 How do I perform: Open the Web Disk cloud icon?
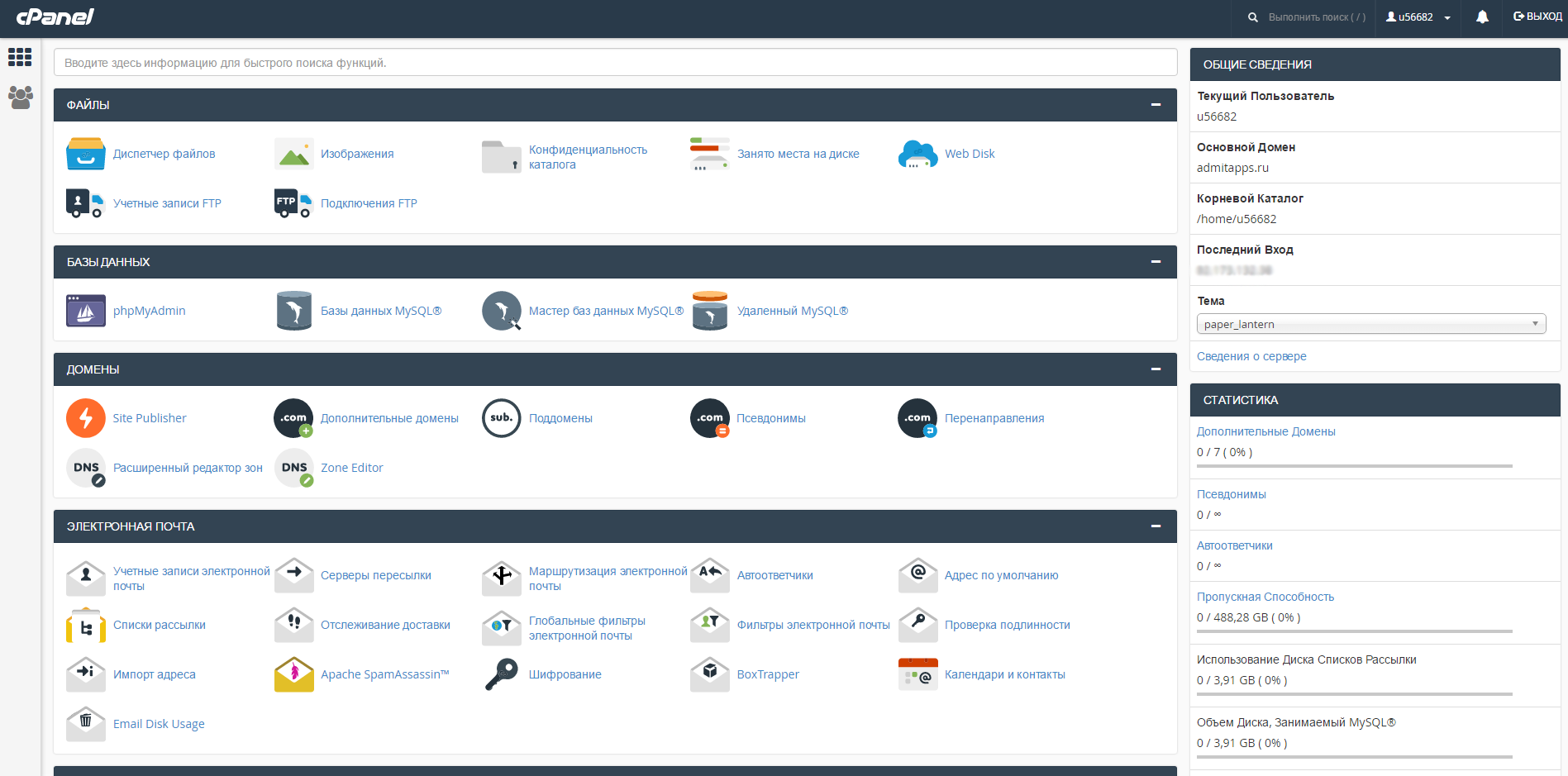coord(917,154)
